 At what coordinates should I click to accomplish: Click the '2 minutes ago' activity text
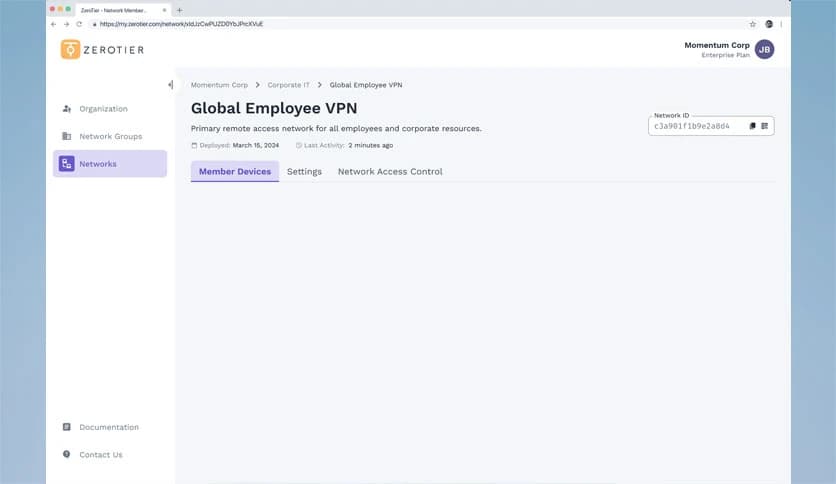click(371, 146)
